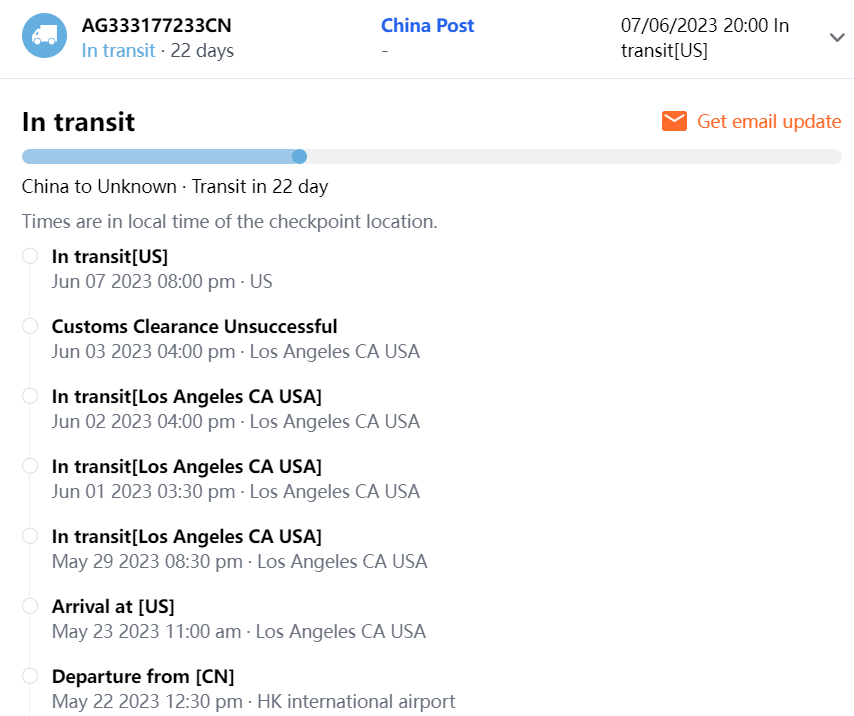Click the Arrival at [US] event title

(113, 607)
